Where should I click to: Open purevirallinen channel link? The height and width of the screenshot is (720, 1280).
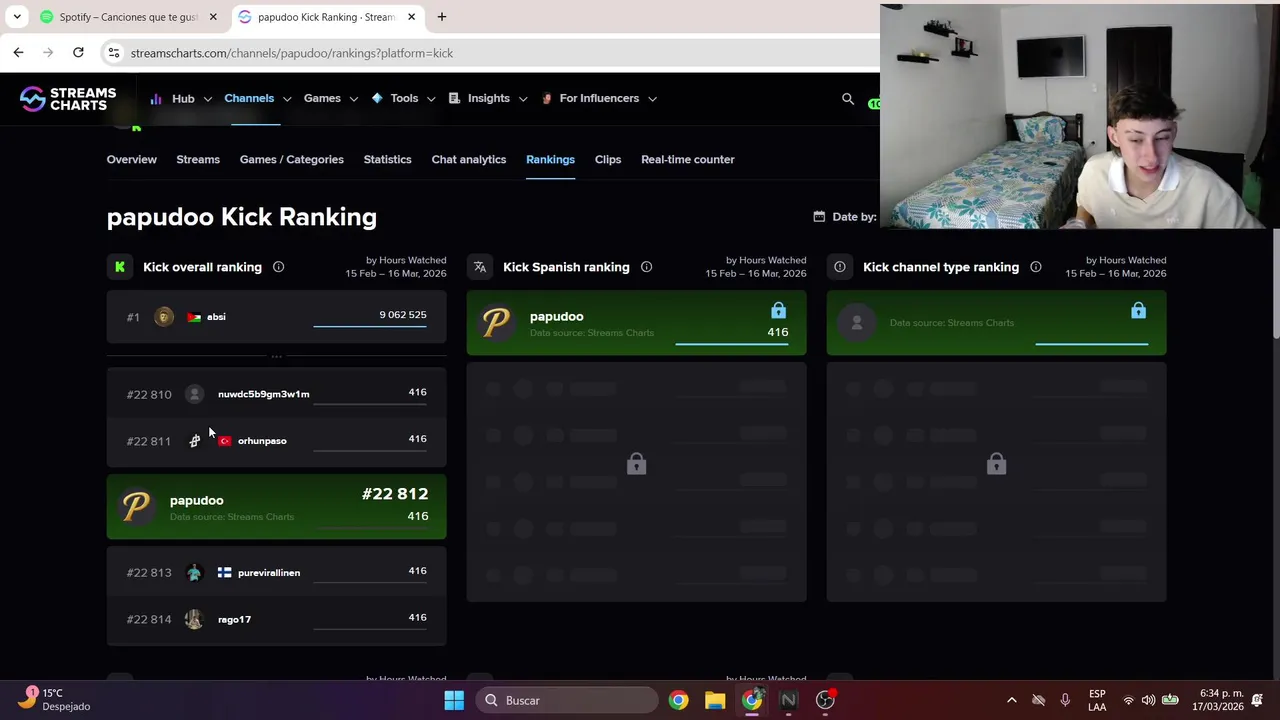(x=269, y=573)
